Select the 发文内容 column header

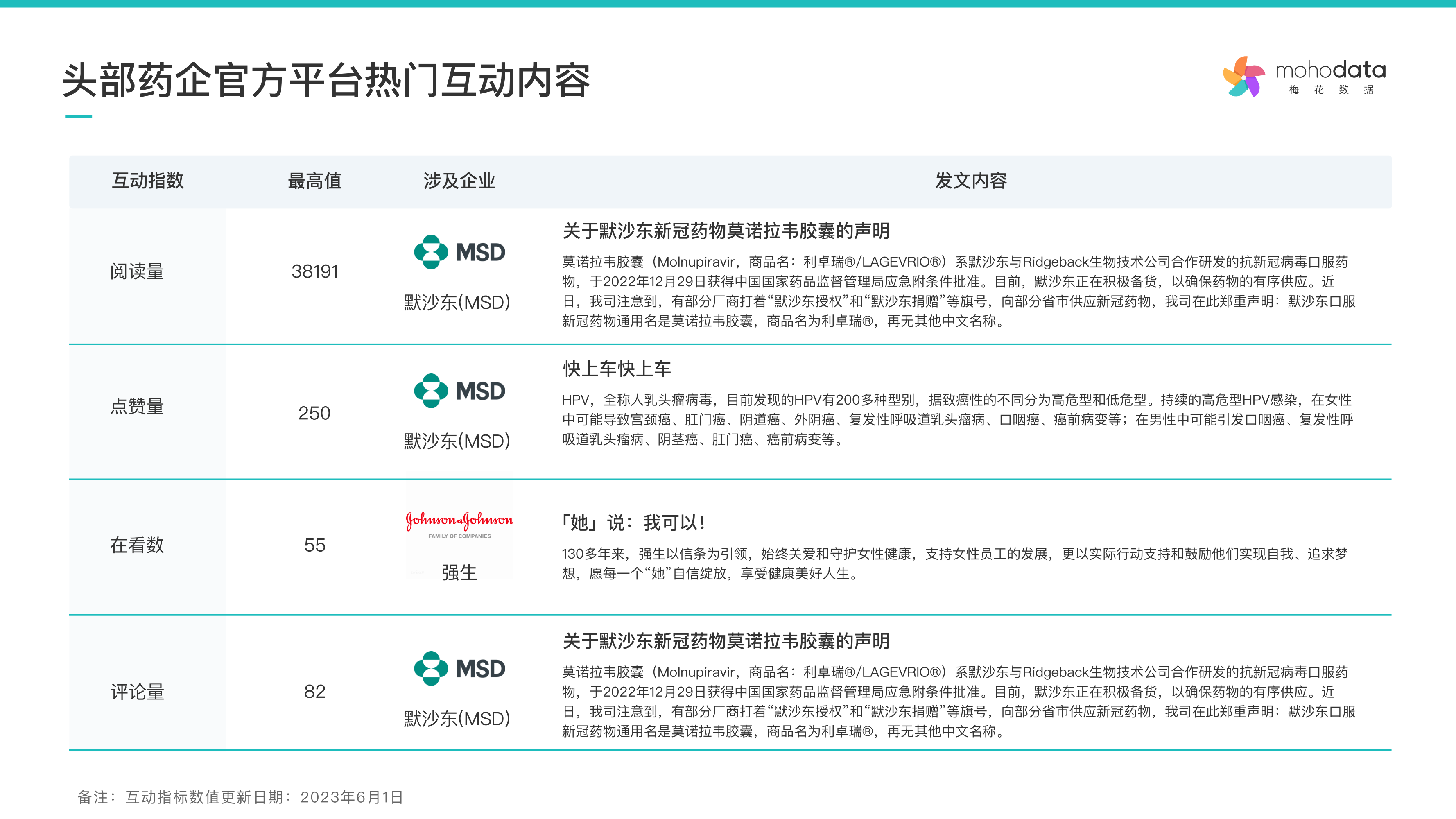(970, 181)
